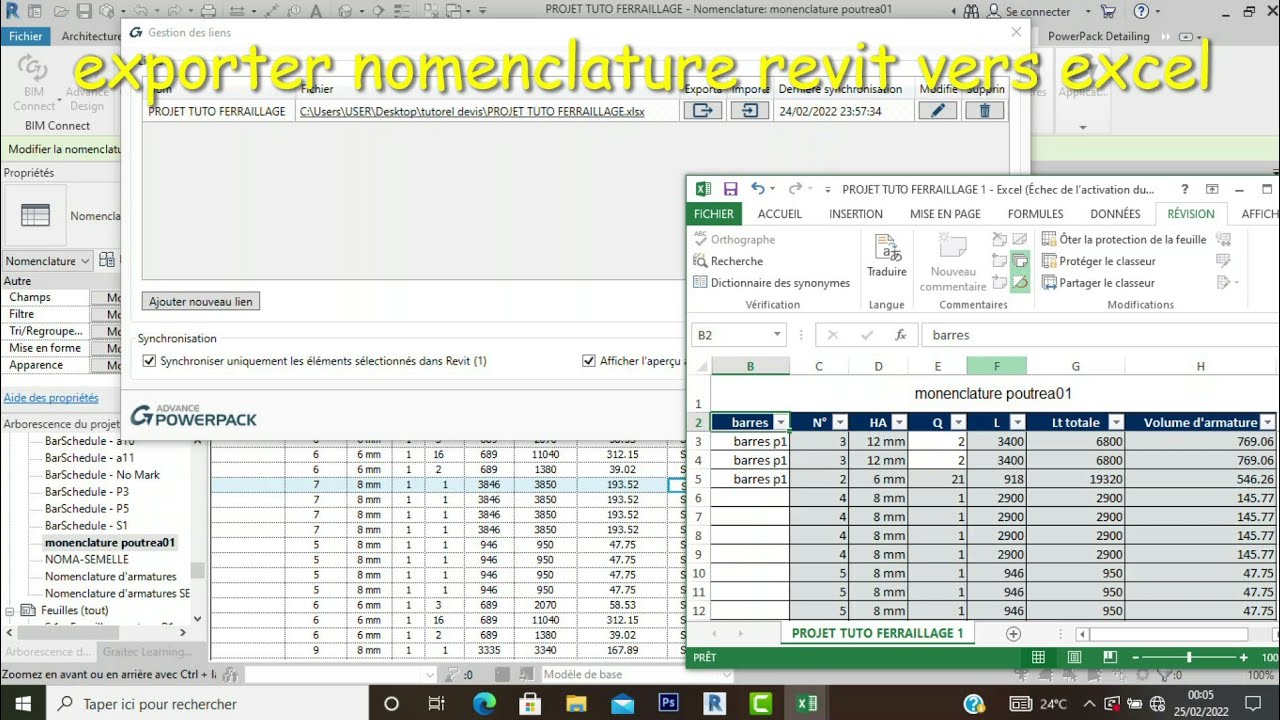Screen dimensions: 1280x720
Task: Select BarSchedule - No Mark in project browser
Action: tap(102, 475)
